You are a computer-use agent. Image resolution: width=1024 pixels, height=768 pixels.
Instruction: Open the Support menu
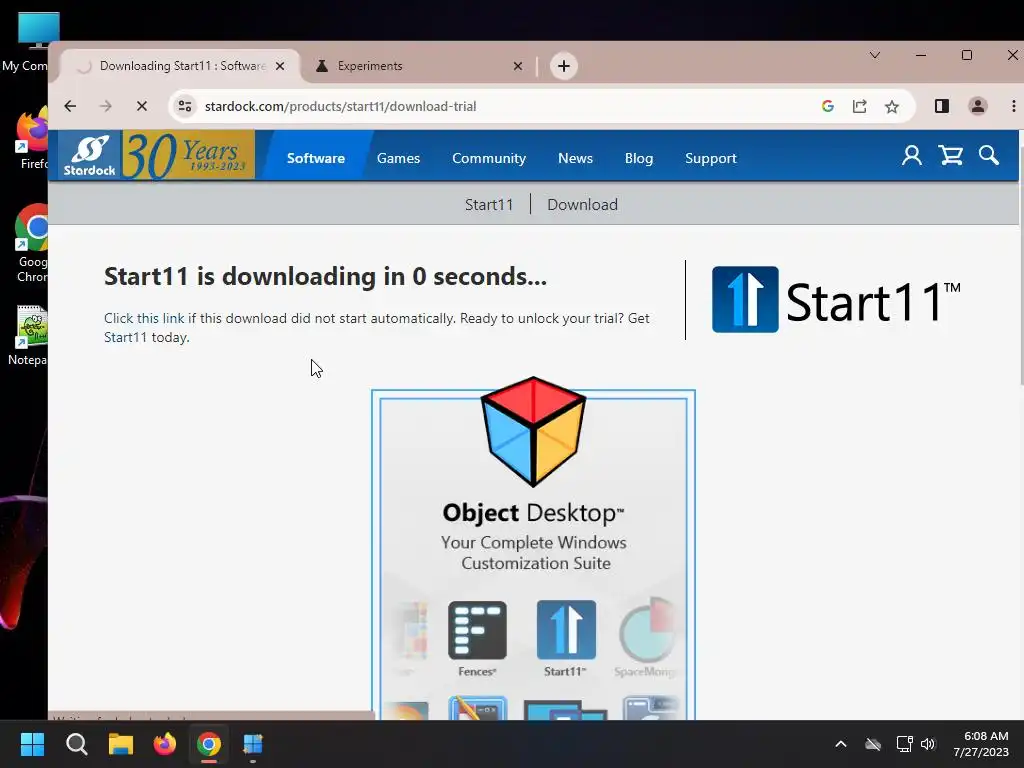coord(711,158)
